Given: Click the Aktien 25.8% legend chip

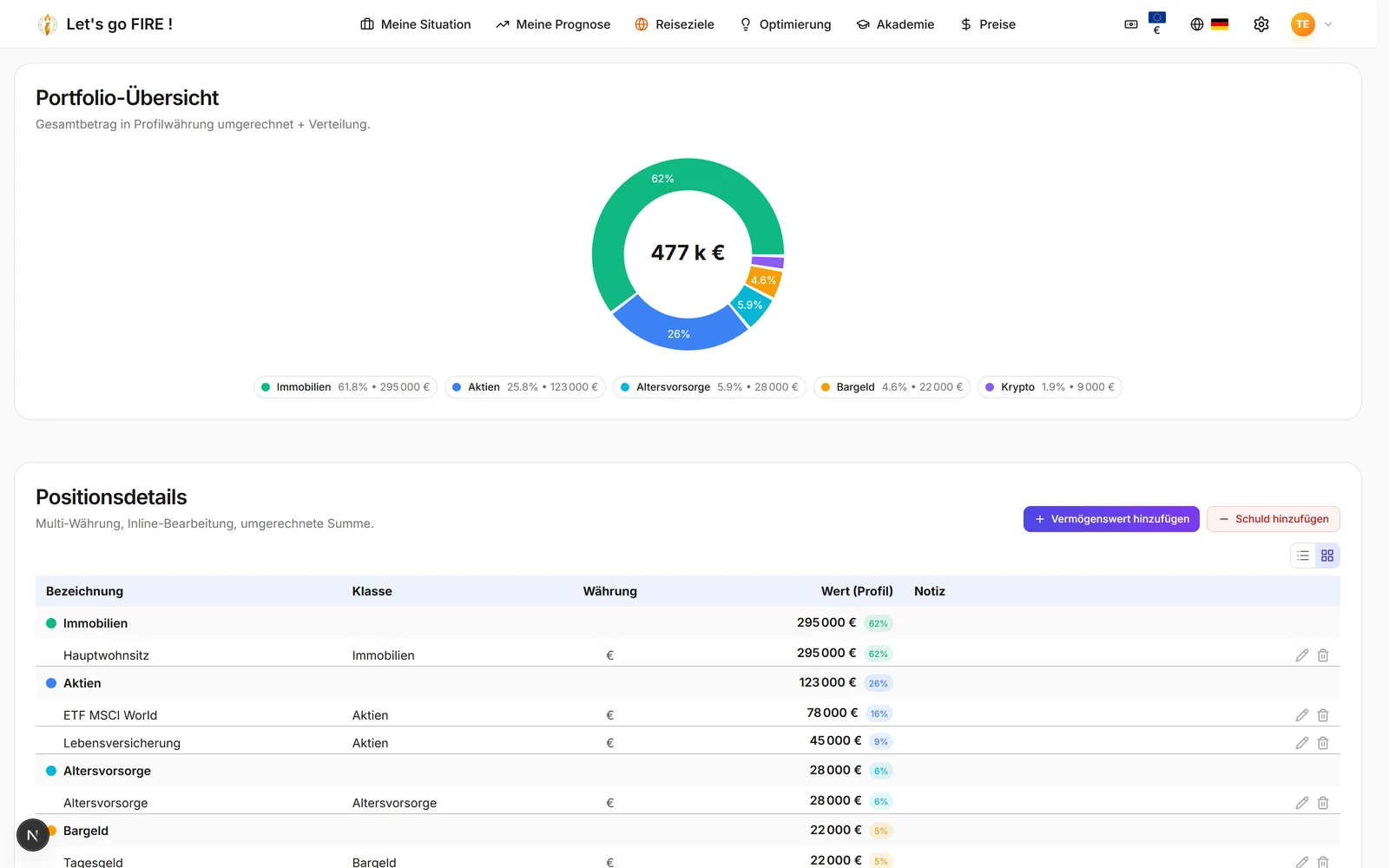Looking at the screenshot, I should [x=525, y=387].
